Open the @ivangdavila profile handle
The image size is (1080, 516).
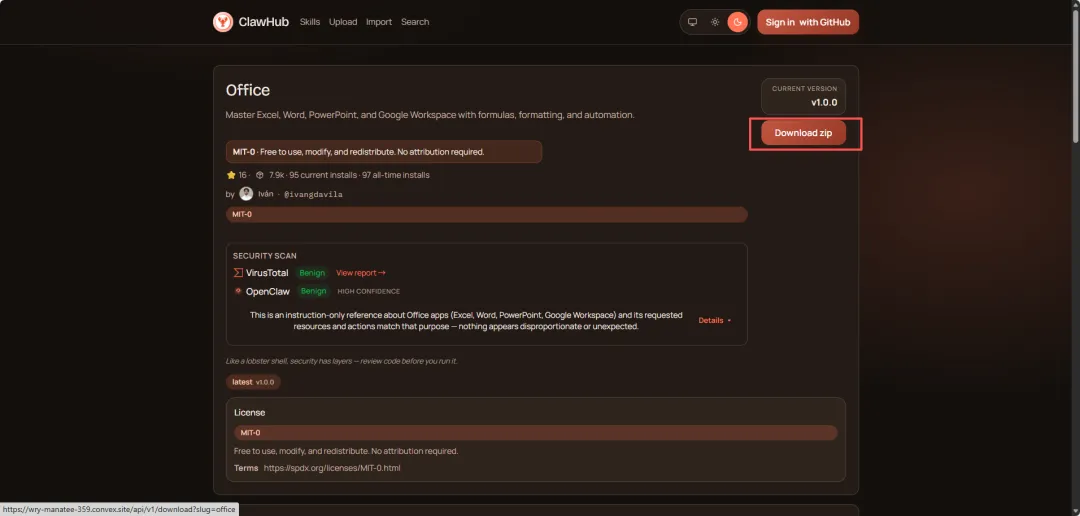pos(313,194)
